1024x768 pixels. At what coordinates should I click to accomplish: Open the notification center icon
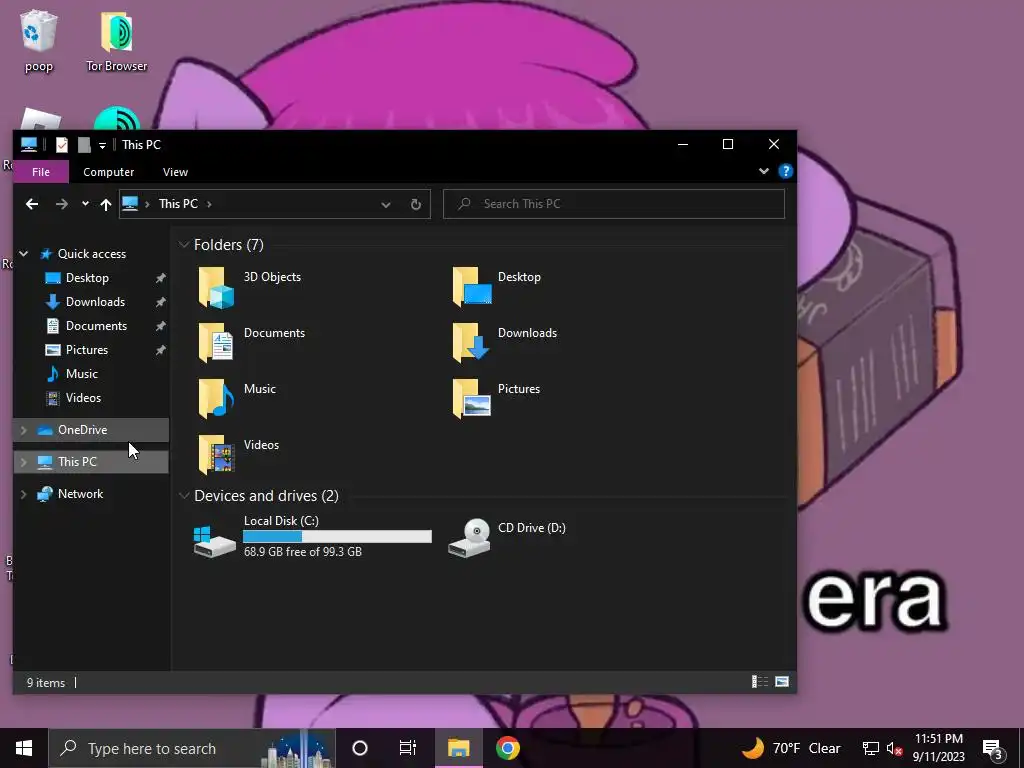993,748
